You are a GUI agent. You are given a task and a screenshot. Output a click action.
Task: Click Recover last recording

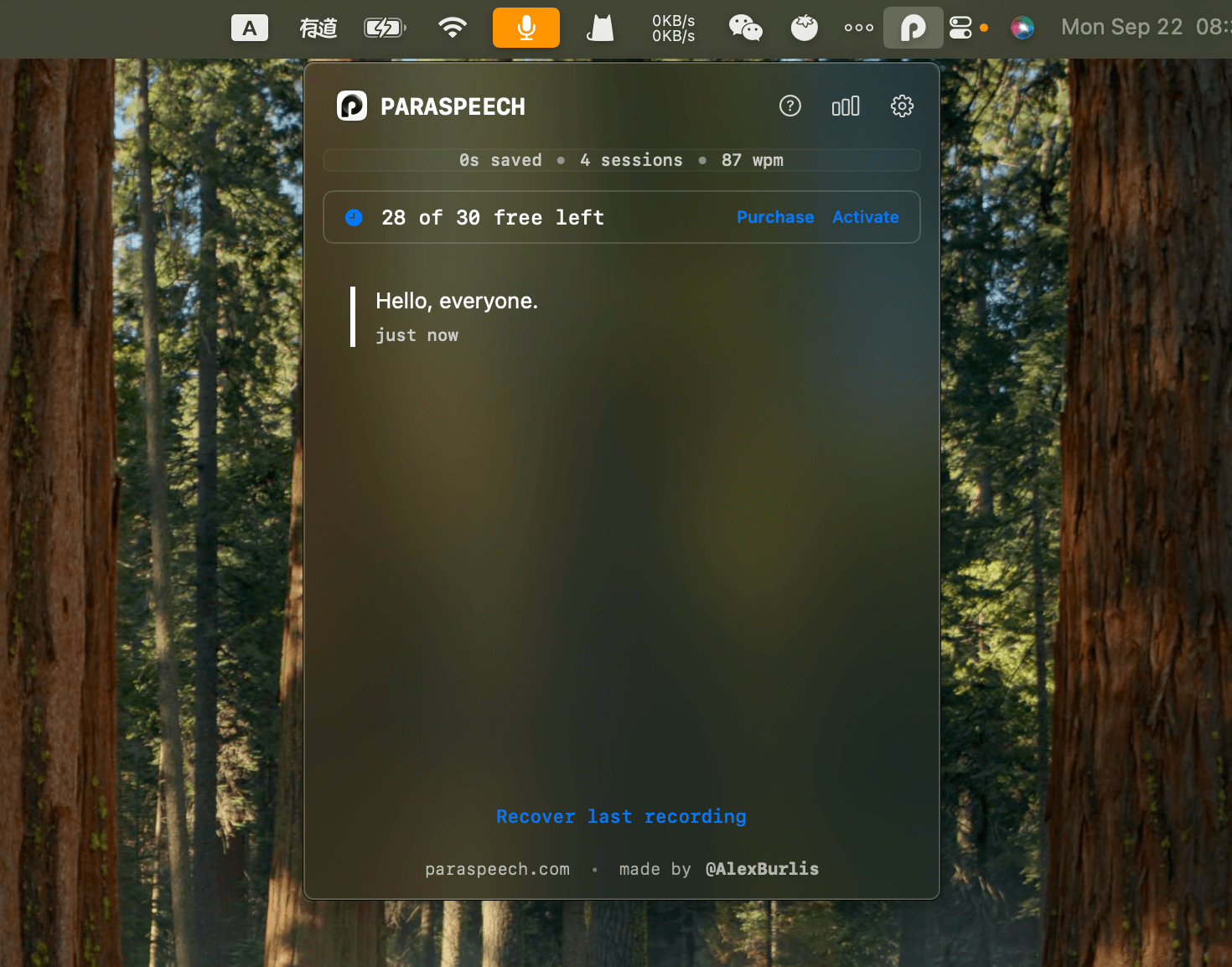coord(621,816)
